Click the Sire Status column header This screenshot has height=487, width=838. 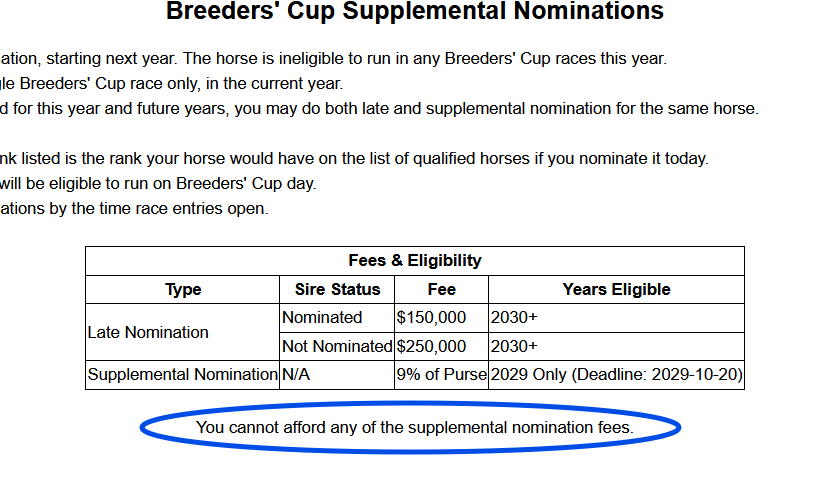tap(337, 289)
